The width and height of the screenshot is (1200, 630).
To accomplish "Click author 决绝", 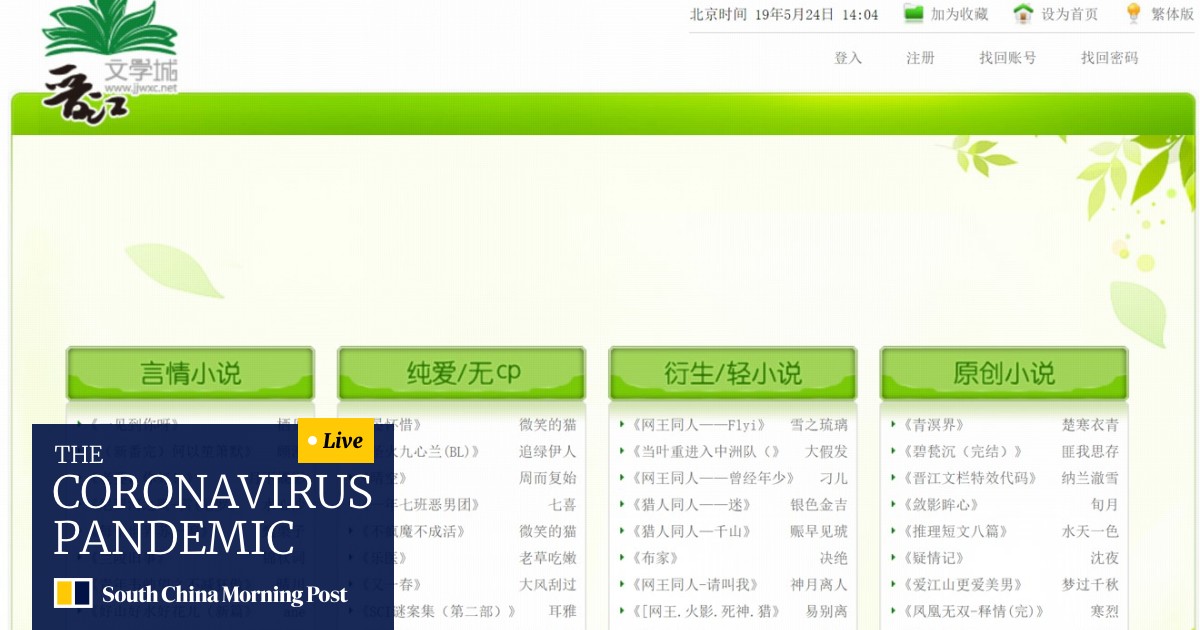I will [833, 558].
